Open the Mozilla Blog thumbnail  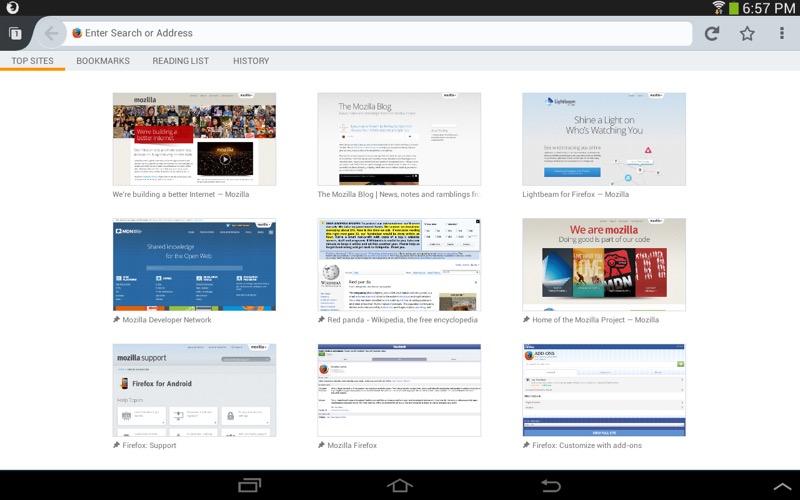point(399,139)
